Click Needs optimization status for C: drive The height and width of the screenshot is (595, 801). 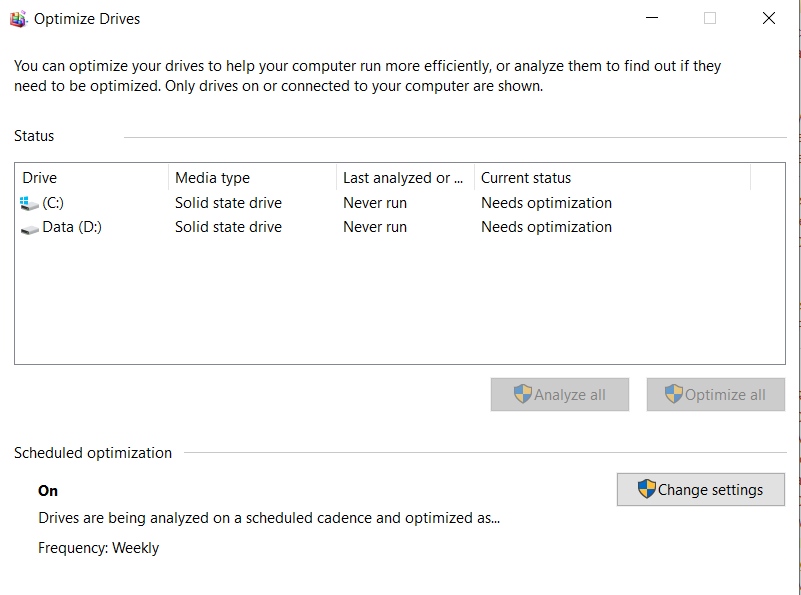[546, 203]
